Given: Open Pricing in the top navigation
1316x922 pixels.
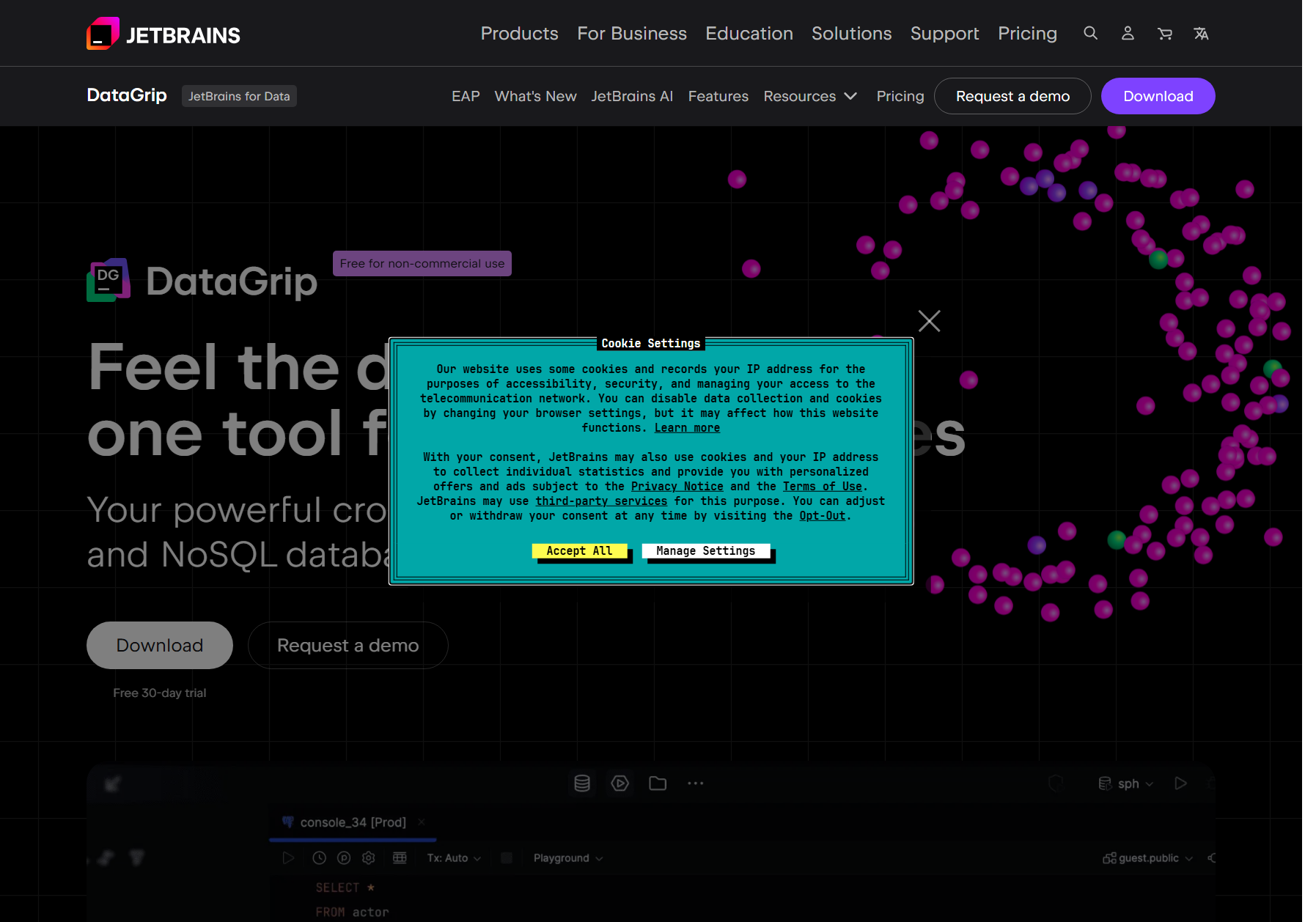Looking at the screenshot, I should click(1027, 33).
